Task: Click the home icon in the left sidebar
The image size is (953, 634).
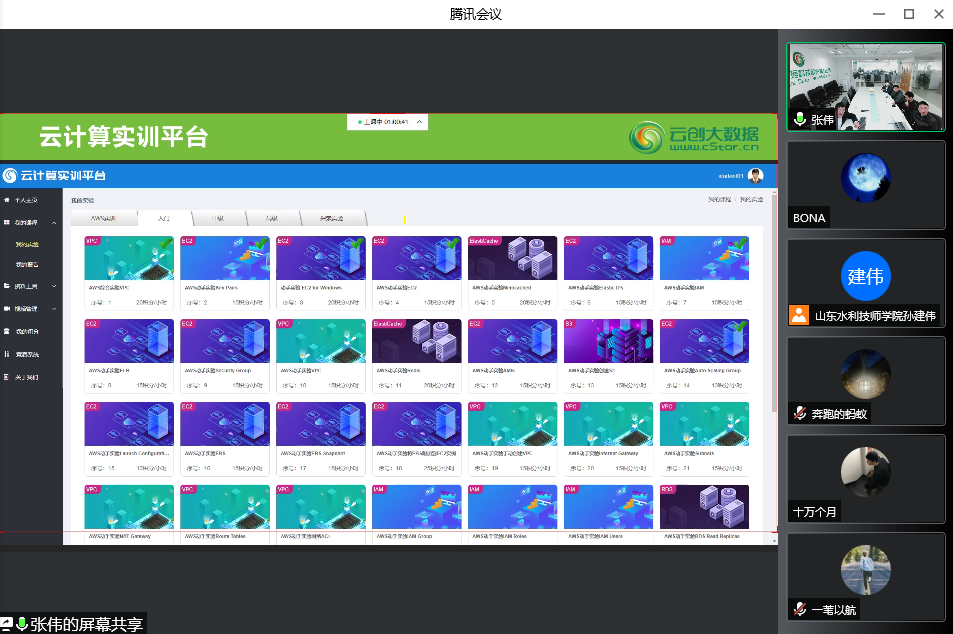Action: click(7, 200)
